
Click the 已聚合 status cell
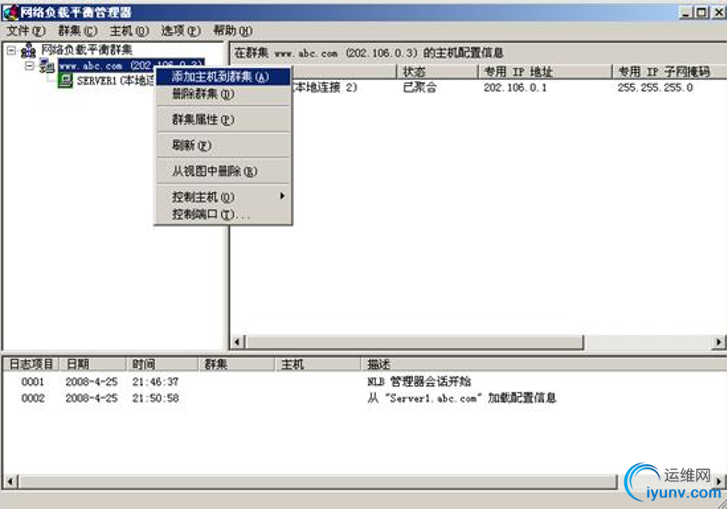[420, 87]
